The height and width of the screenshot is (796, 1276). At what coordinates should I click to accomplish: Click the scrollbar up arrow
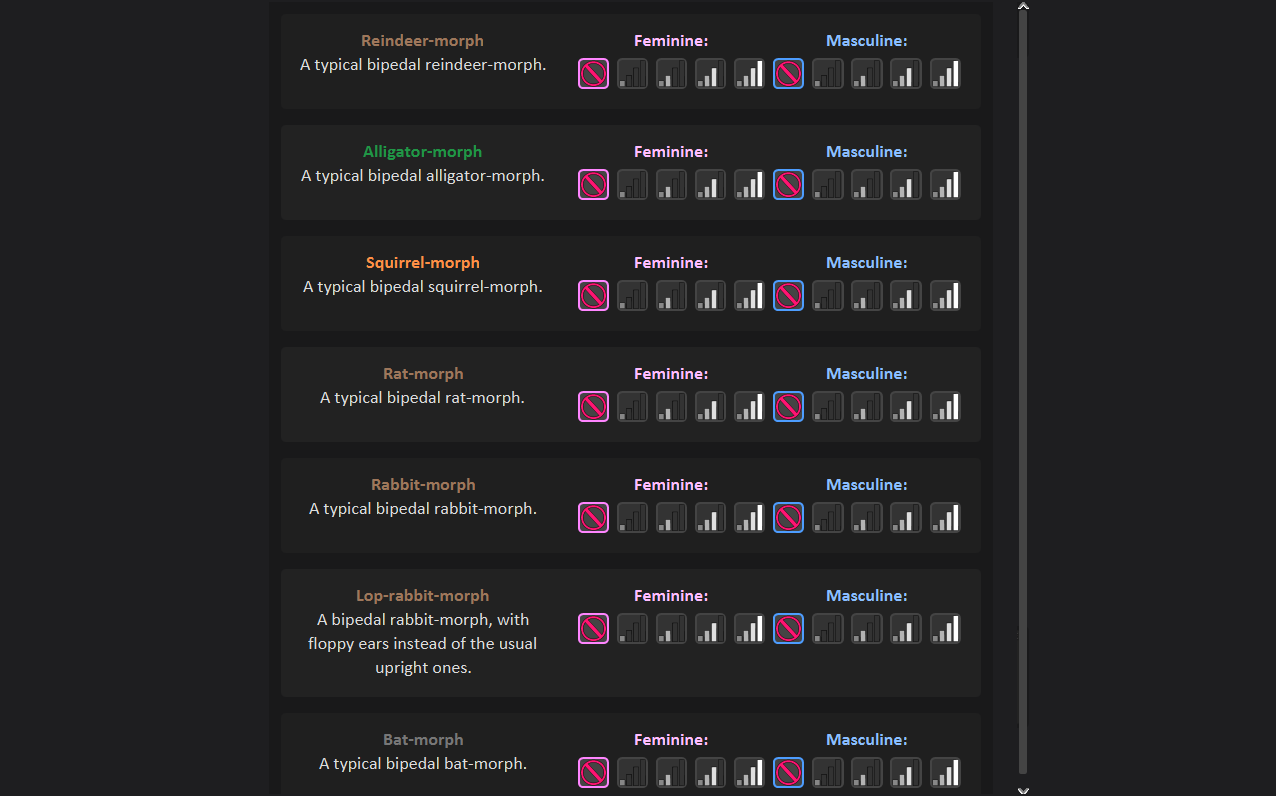pos(1023,6)
